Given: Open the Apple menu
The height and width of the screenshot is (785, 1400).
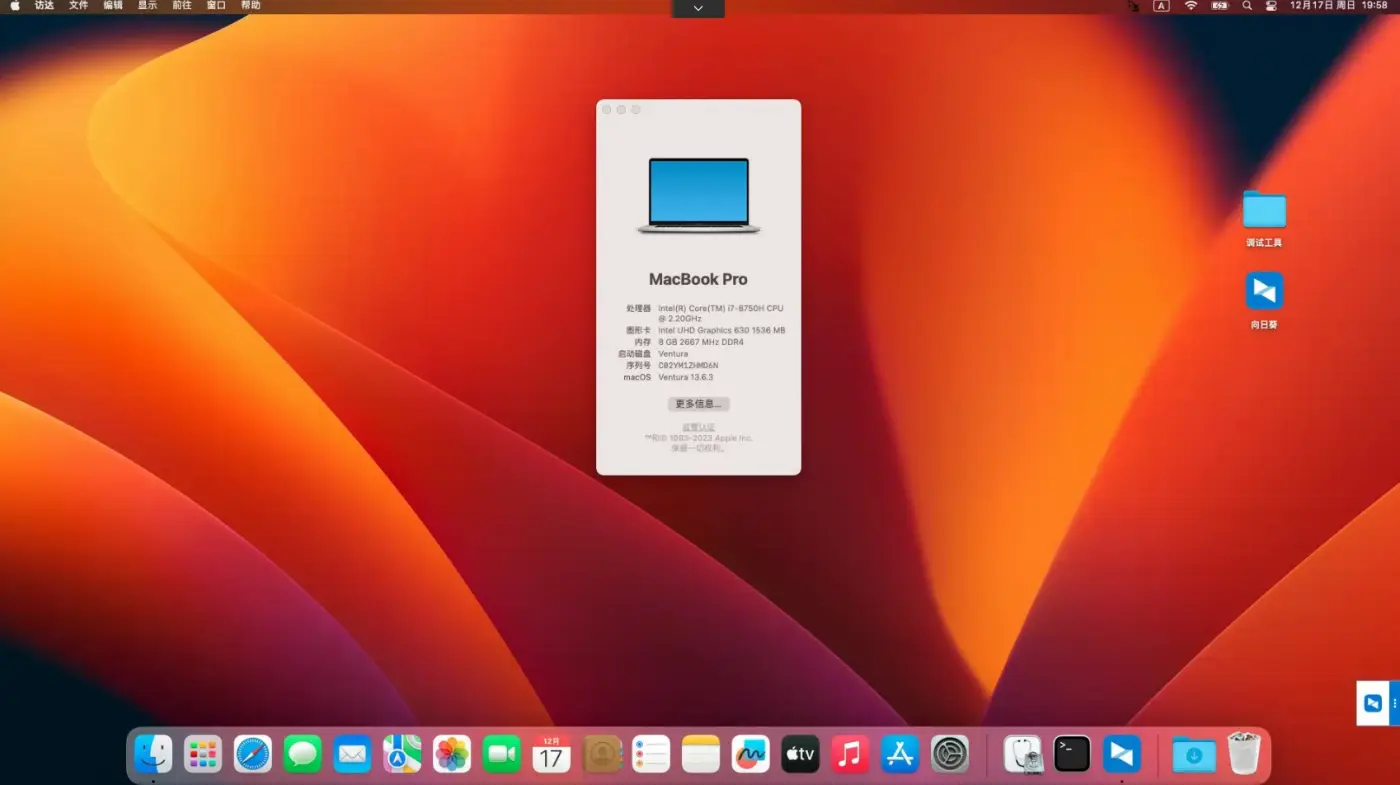Looking at the screenshot, I should click(x=14, y=5).
